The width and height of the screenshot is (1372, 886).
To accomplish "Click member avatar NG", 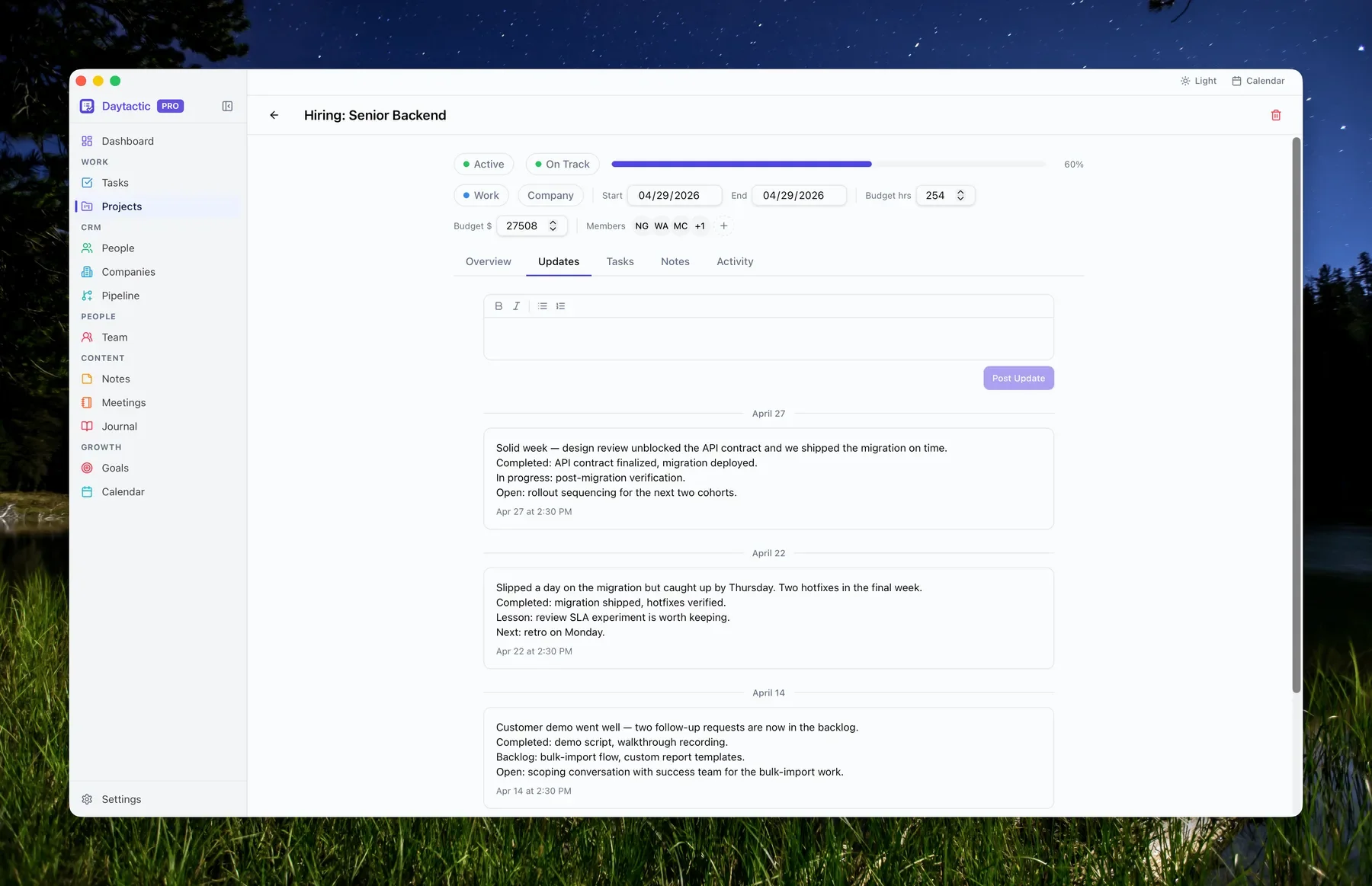I will (x=642, y=226).
